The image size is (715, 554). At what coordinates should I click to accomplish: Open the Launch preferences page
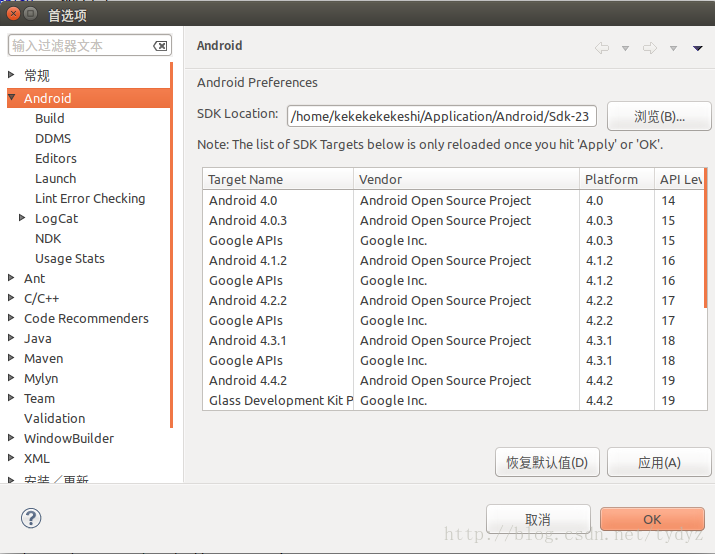tap(56, 178)
